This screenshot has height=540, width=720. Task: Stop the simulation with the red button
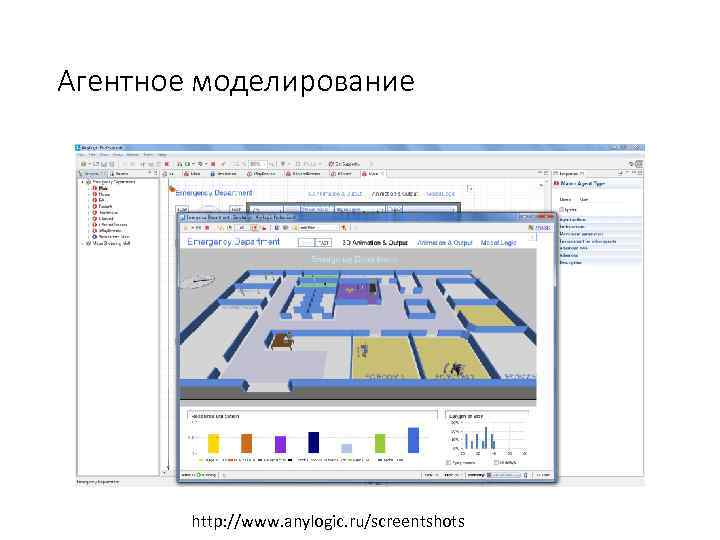(x=208, y=228)
